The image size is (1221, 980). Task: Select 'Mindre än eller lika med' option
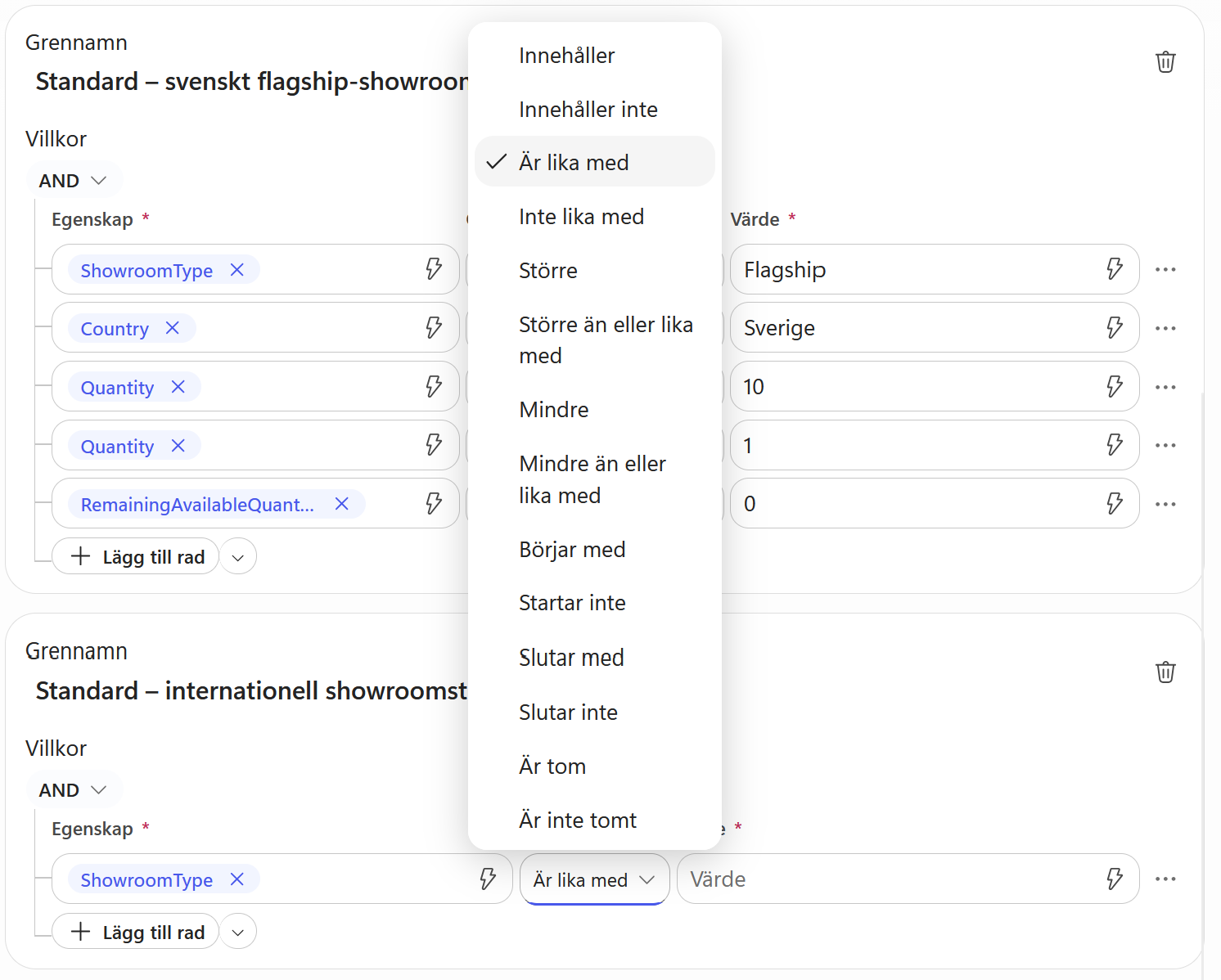point(595,479)
